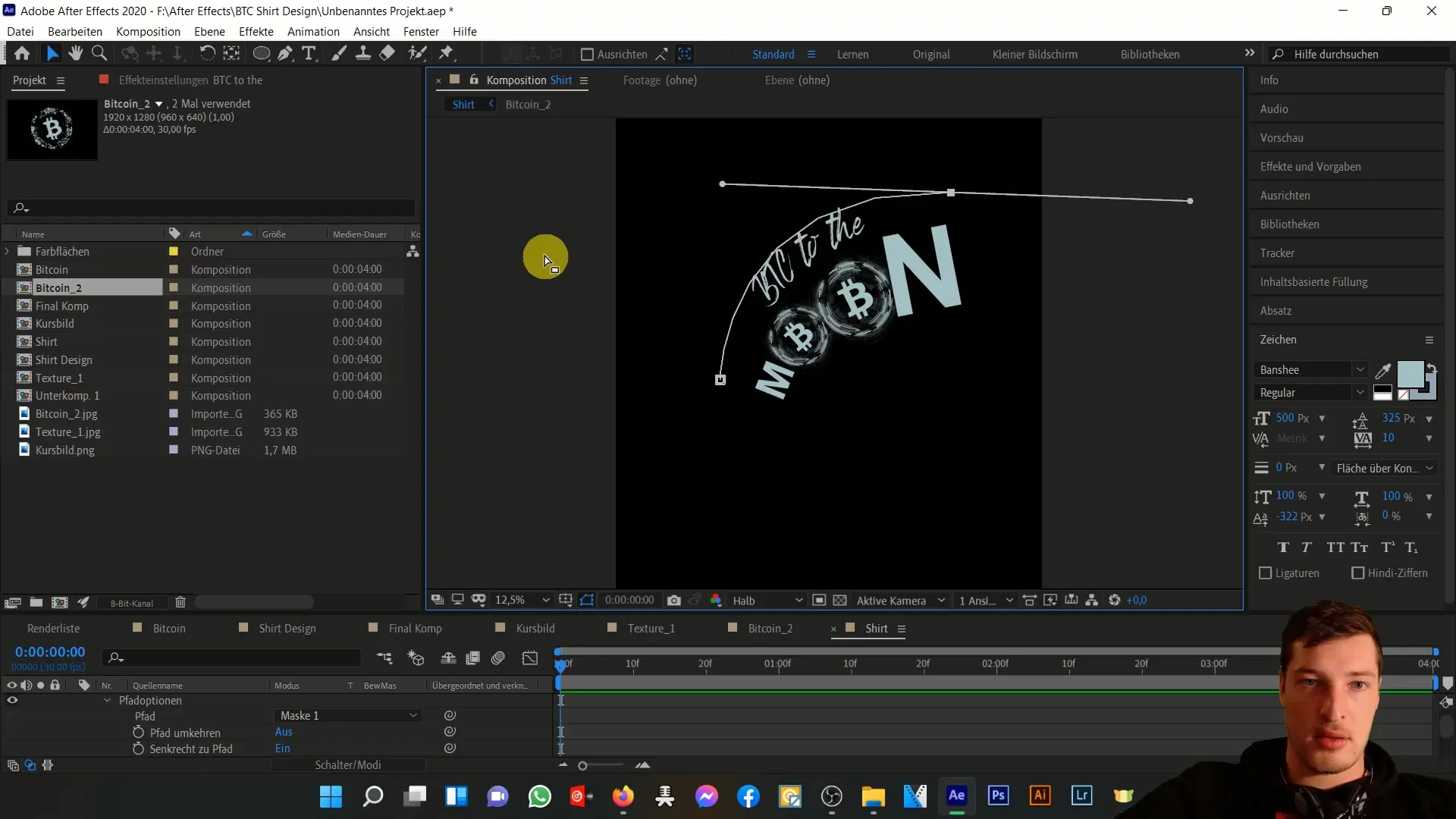Image resolution: width=1456 pixels, height=819 pixels.
Task: Click the snapshot camera icon in viewer
Action: (673, 600)
